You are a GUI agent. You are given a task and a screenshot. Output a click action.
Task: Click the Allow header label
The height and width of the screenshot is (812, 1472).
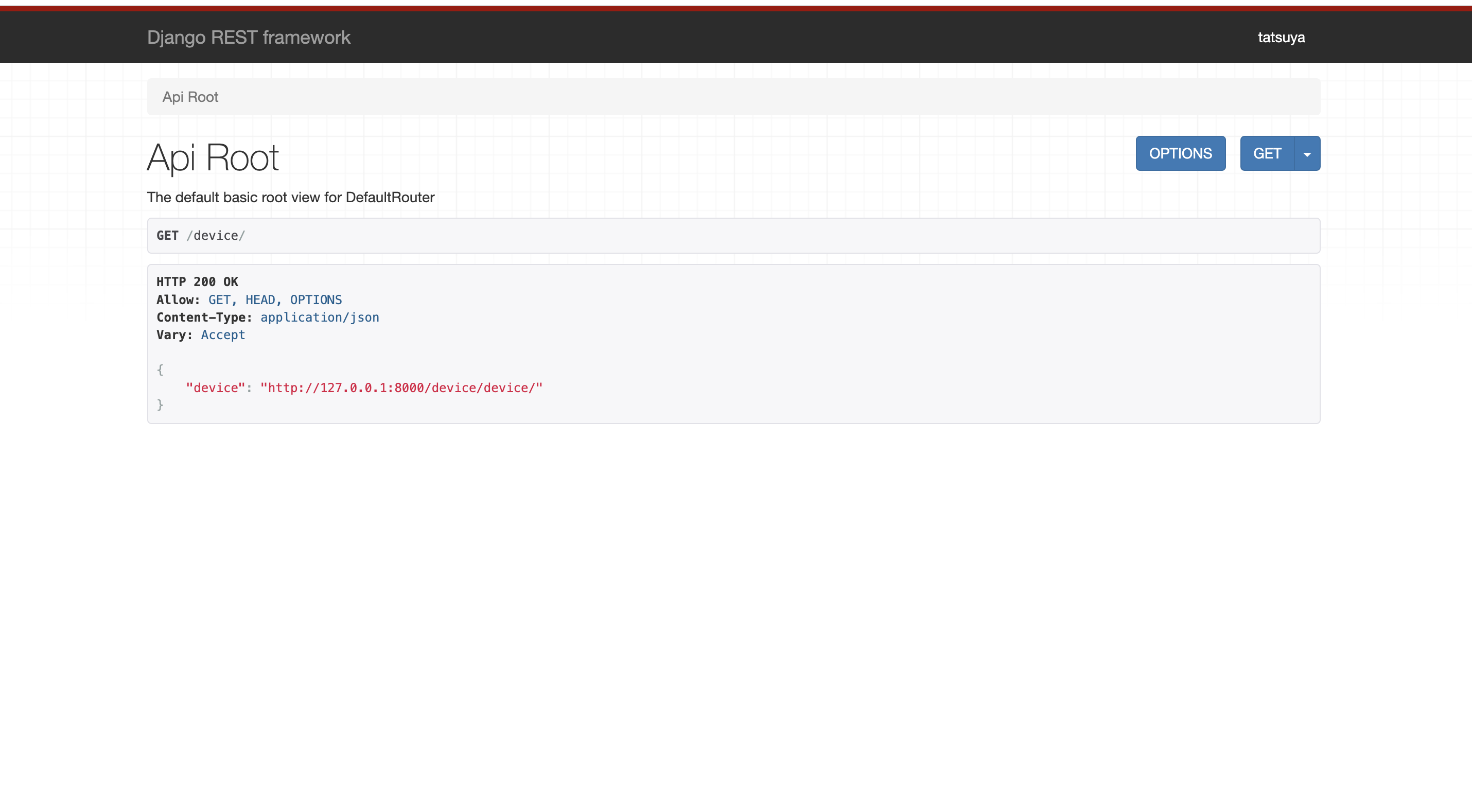[x=178, y=300]
